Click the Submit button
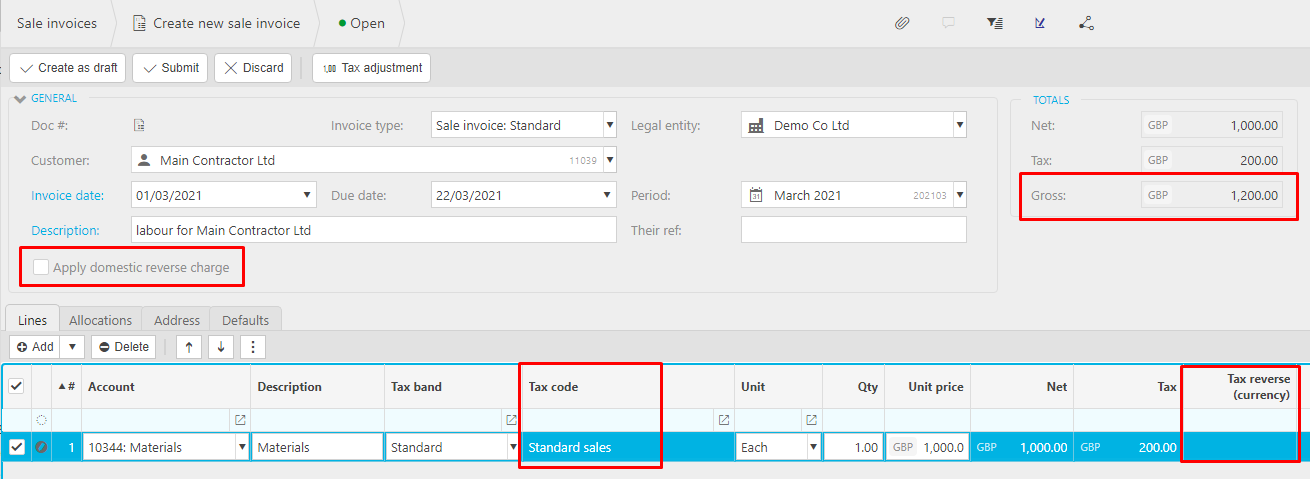This screenshot has height=479, width=1310. tap(170, 68)
